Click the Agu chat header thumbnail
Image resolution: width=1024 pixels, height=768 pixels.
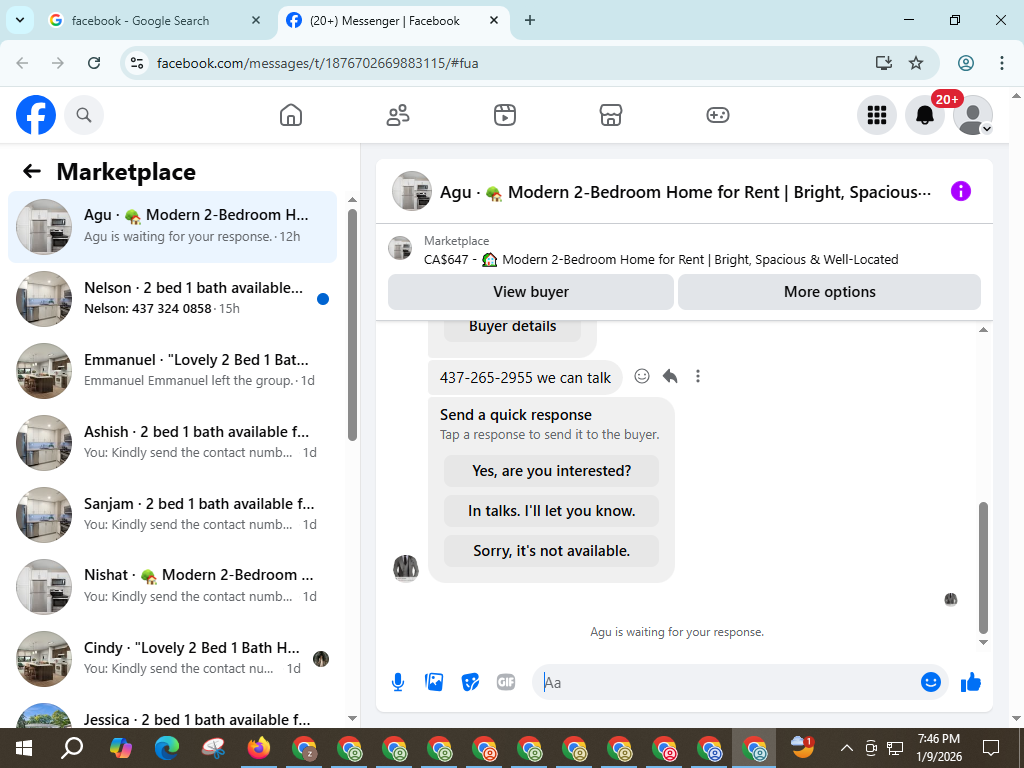tap(411, 191)
